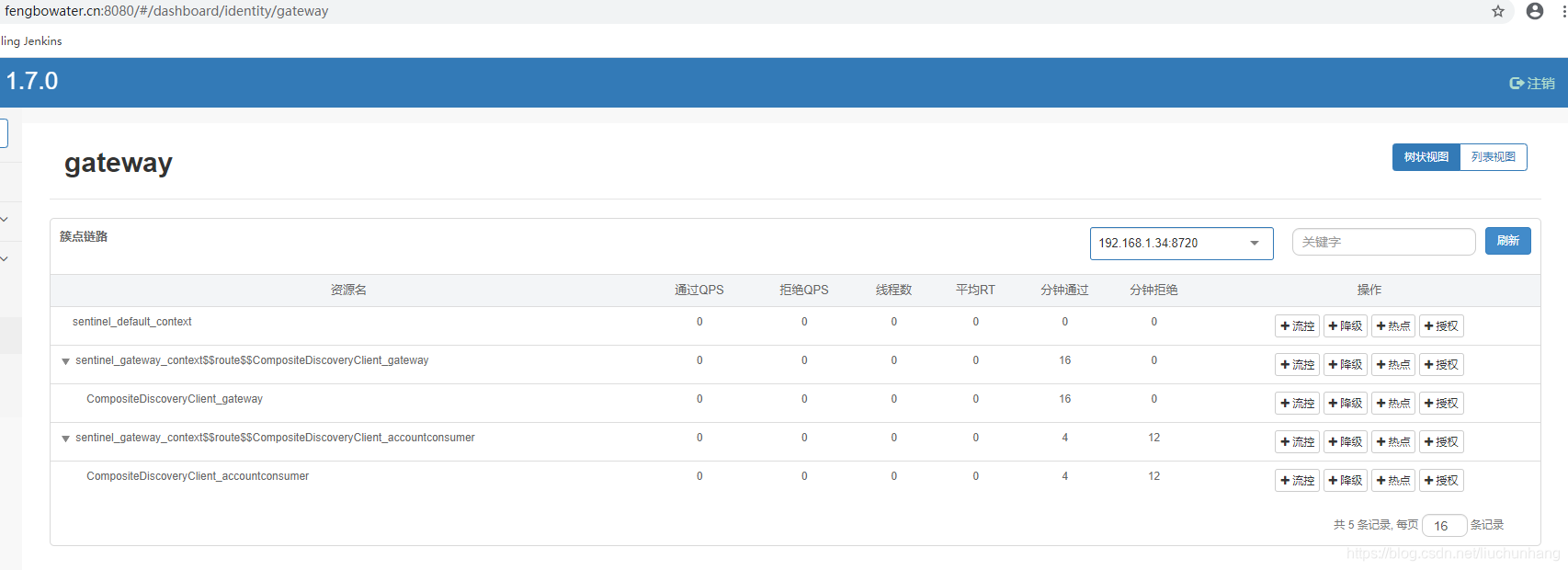Add 授权 for CompositeDiscoveryClient_gateway row

1441,404
